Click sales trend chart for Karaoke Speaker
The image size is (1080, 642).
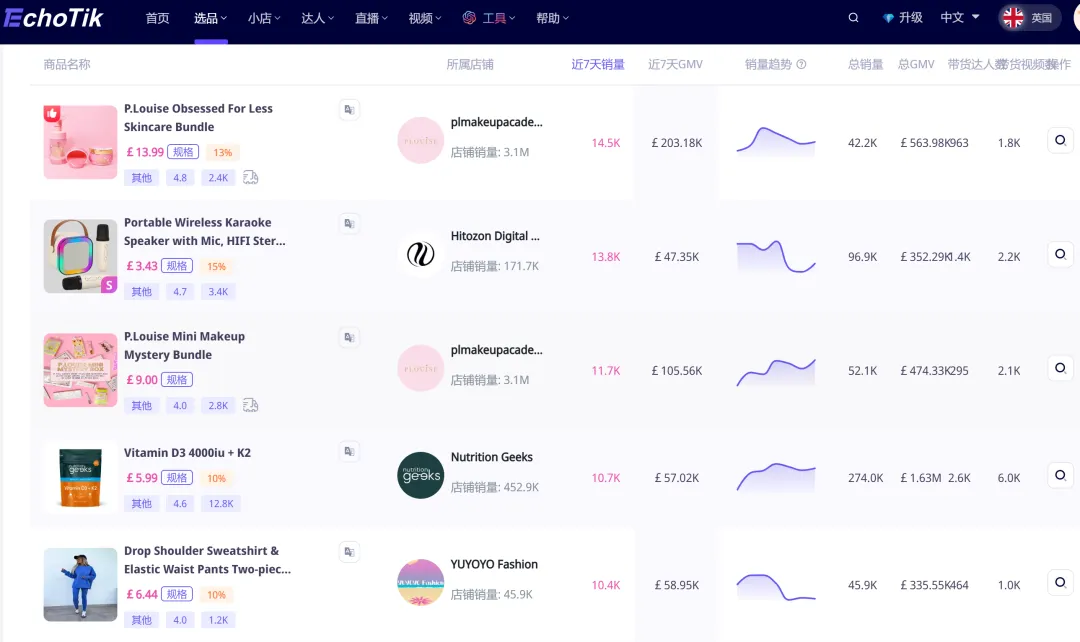pos(776,256)
